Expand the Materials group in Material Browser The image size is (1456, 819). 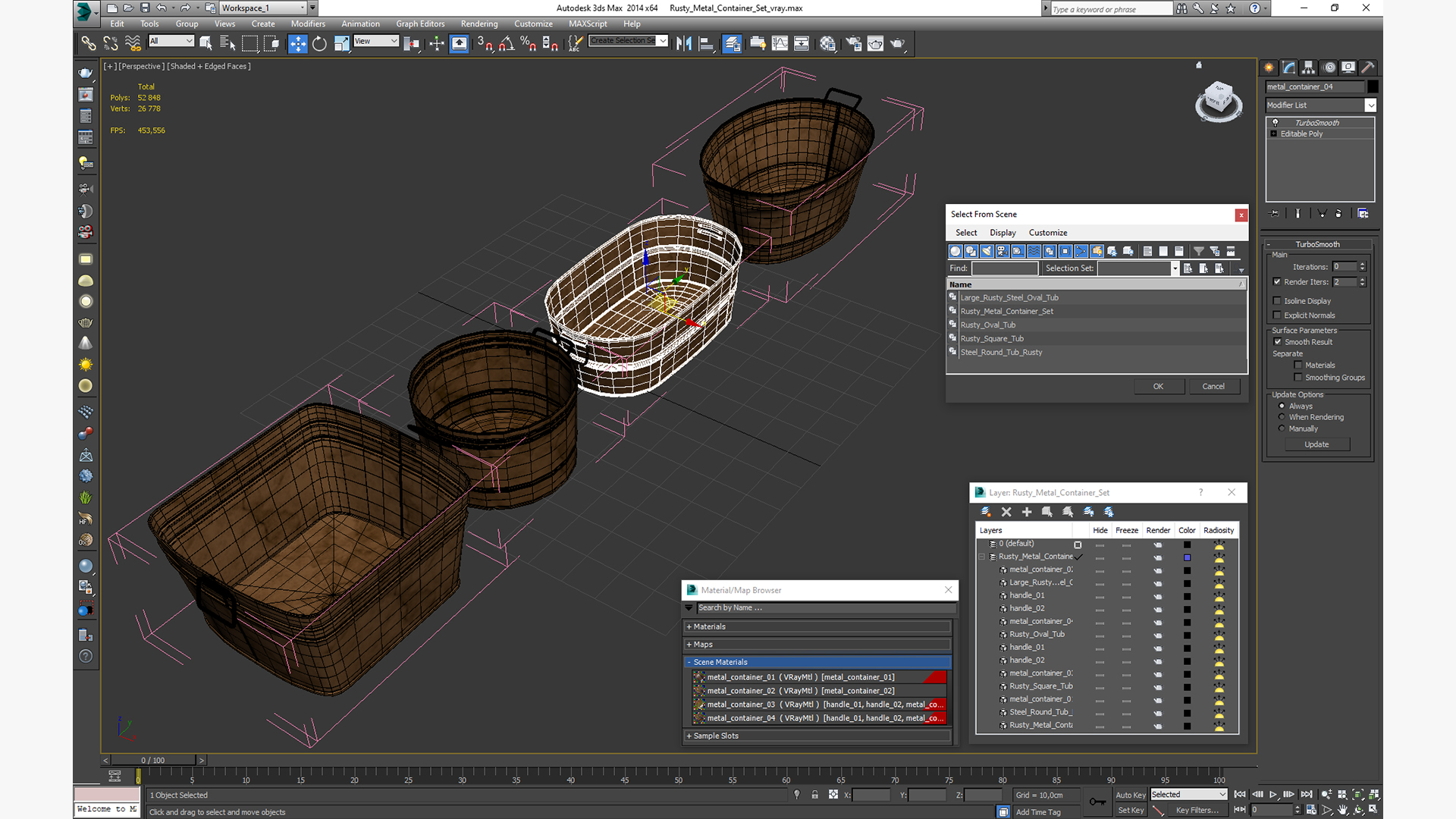(817, 626)
